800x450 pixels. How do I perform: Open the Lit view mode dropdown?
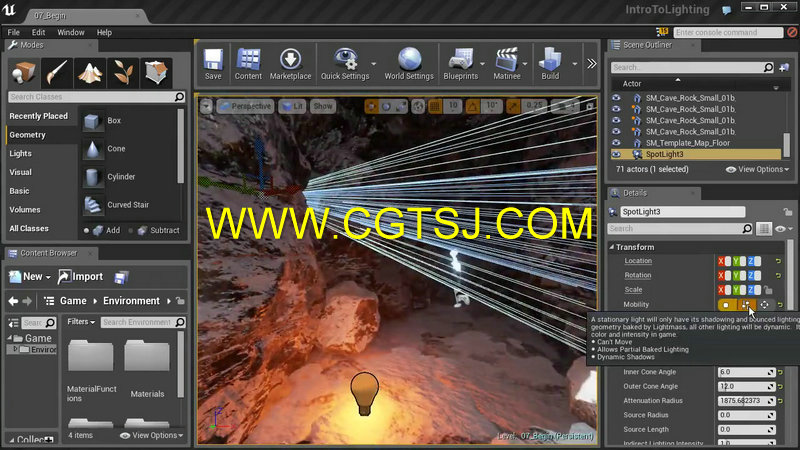pos(292,106)
